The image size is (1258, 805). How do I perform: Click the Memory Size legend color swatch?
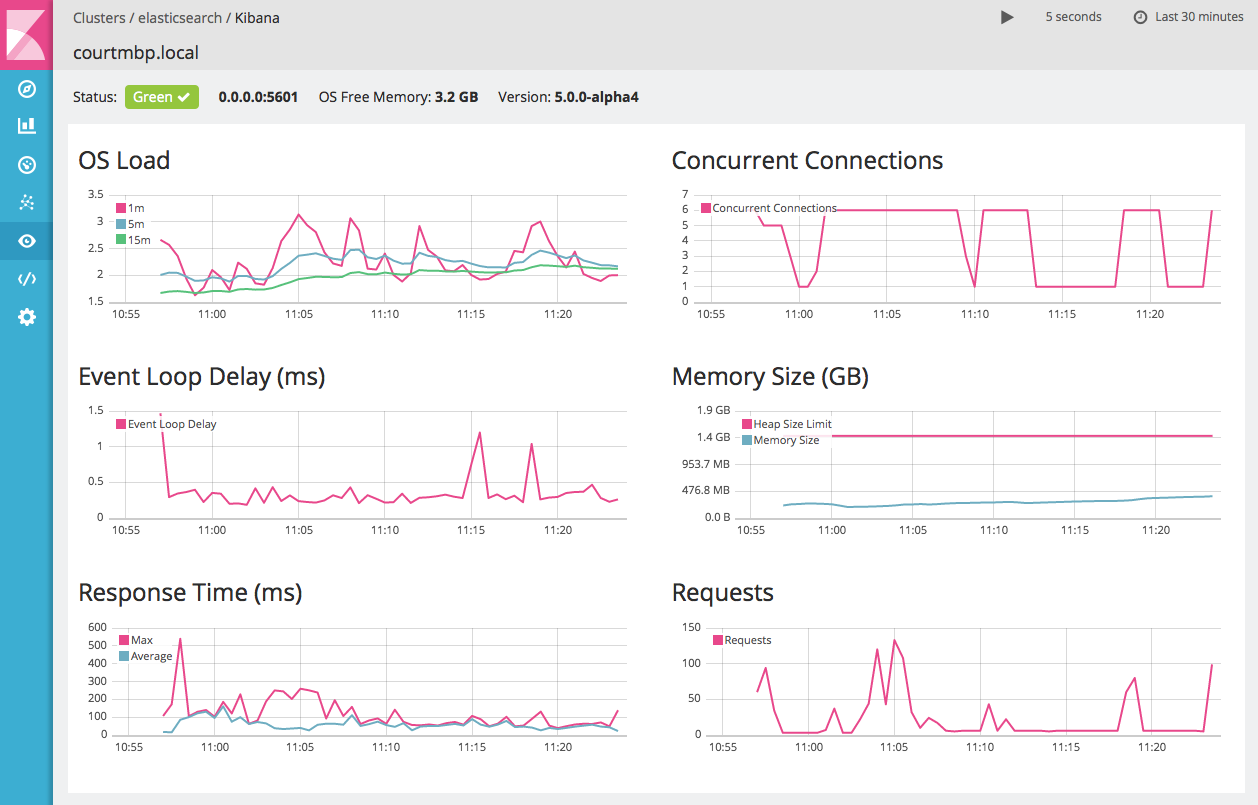[747, 440]
